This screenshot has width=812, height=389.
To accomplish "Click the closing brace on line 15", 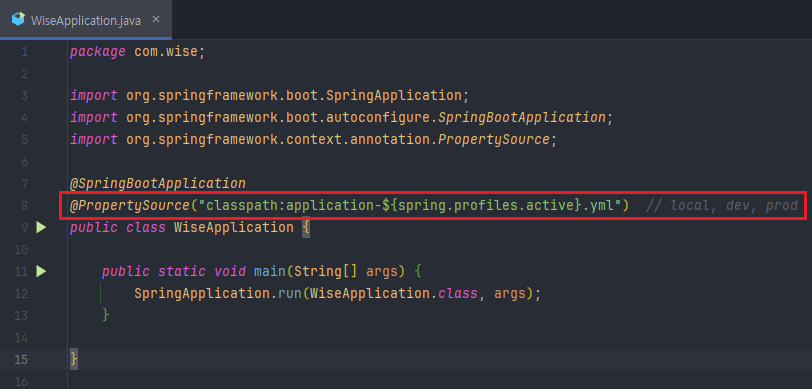I will click(74, 358).
